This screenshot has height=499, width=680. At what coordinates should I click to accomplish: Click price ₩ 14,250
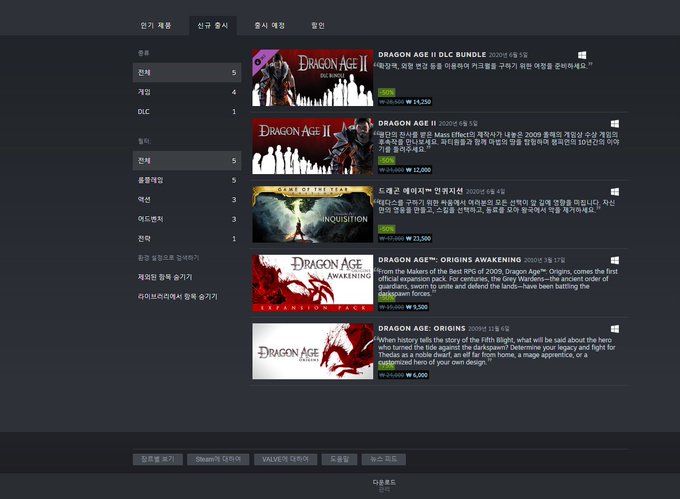(418, 102)
